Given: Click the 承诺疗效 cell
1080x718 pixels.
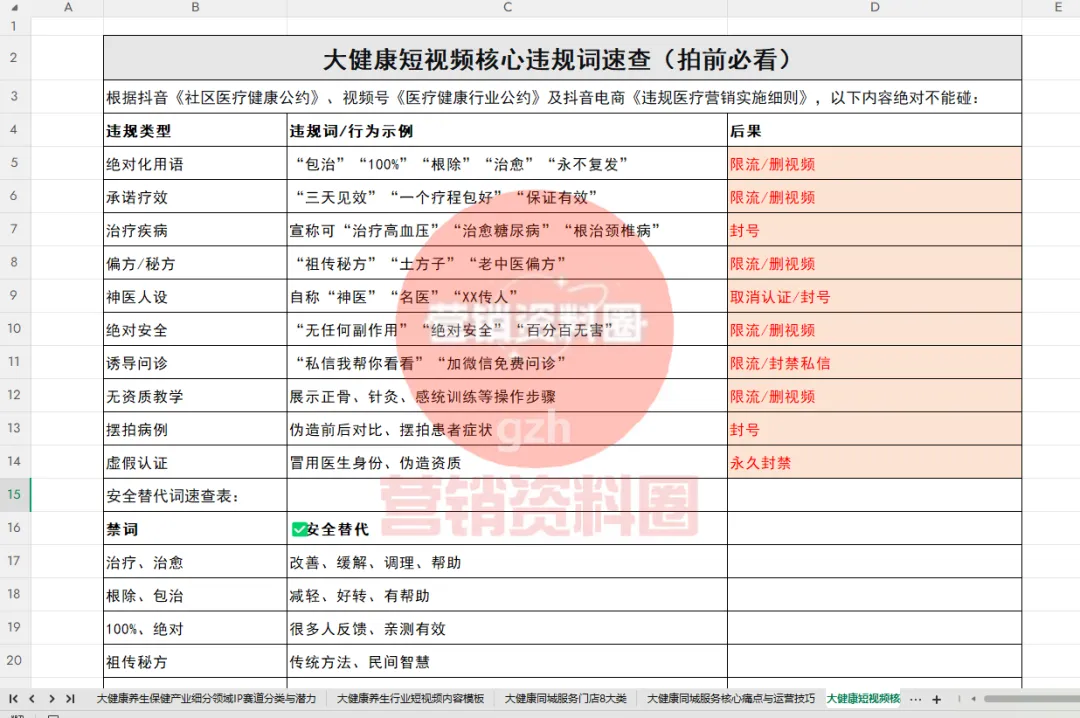Looking at the screenshot, I should click(x=195, y=196).
